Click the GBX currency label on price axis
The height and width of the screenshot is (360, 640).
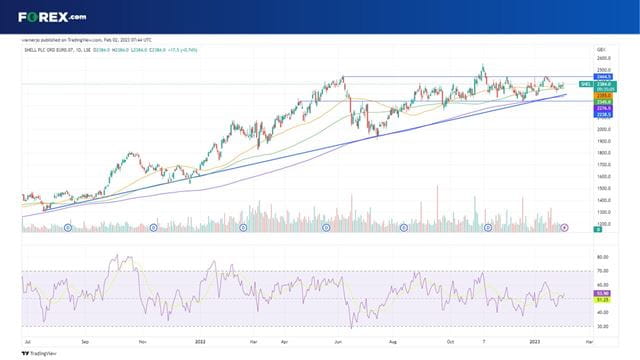click(x=601, y=50)
